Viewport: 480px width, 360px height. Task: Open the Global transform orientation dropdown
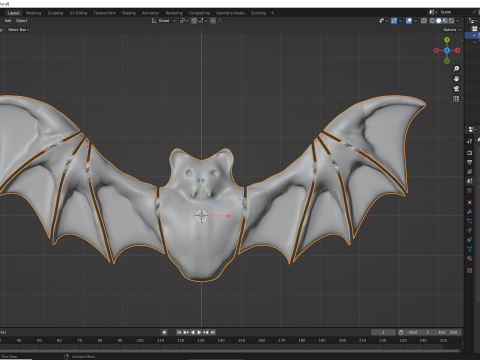tap(164, 21)
